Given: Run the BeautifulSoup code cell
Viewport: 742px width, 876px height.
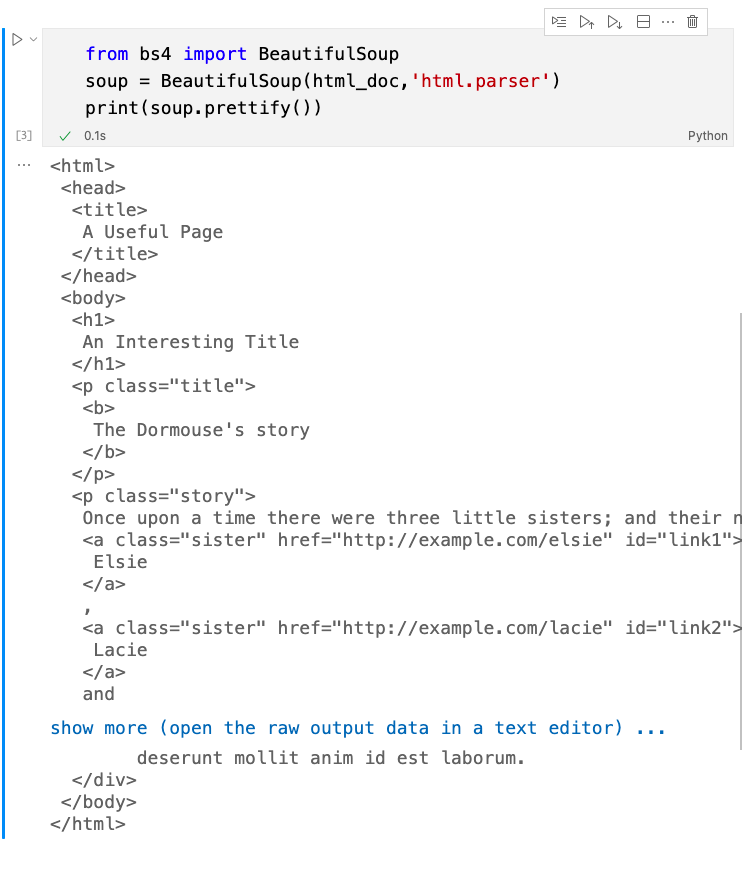Looking at the screenshot, I should point(17,39).
